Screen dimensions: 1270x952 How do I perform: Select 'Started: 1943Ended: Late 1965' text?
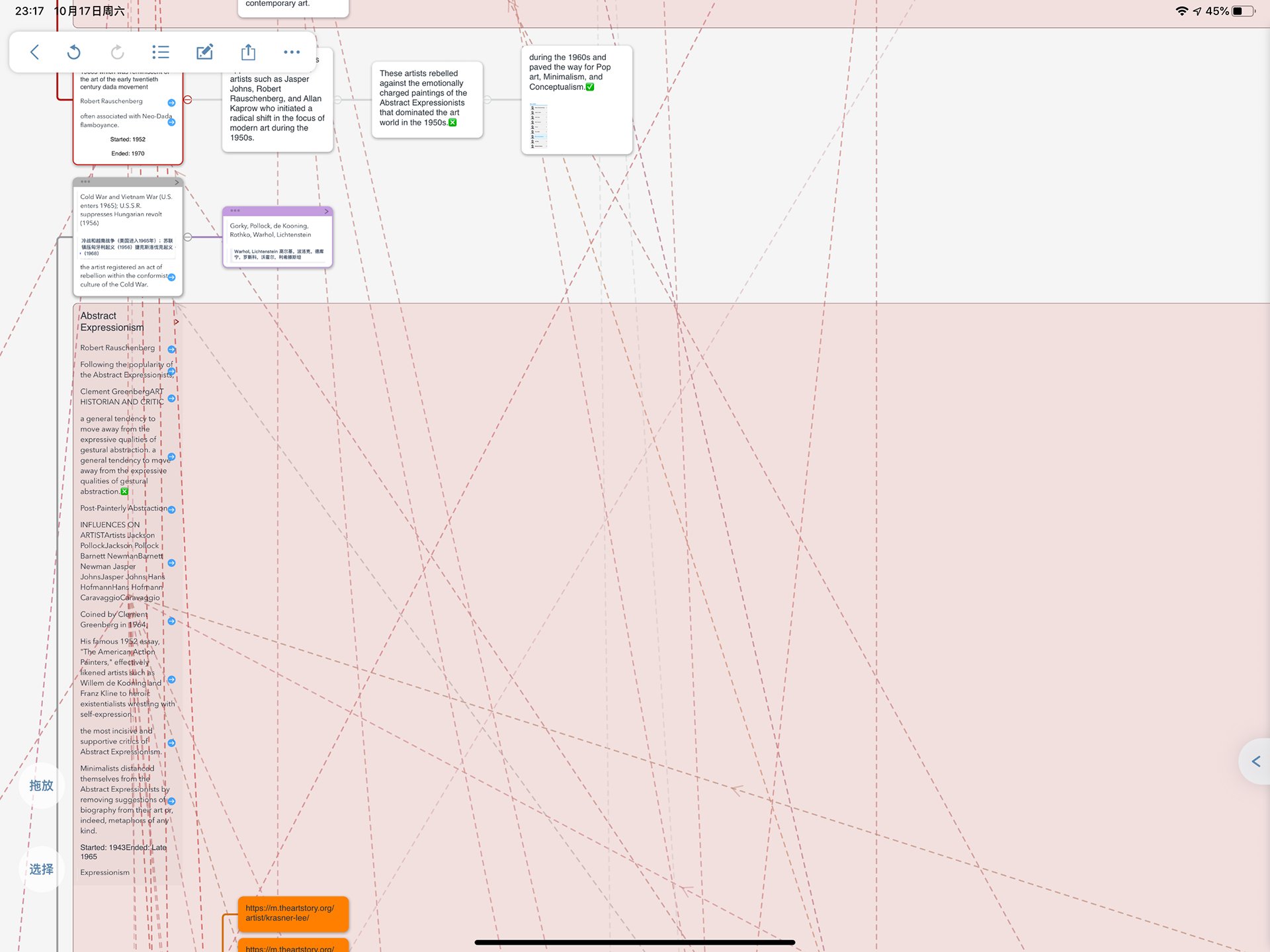[x=124, y=852]
